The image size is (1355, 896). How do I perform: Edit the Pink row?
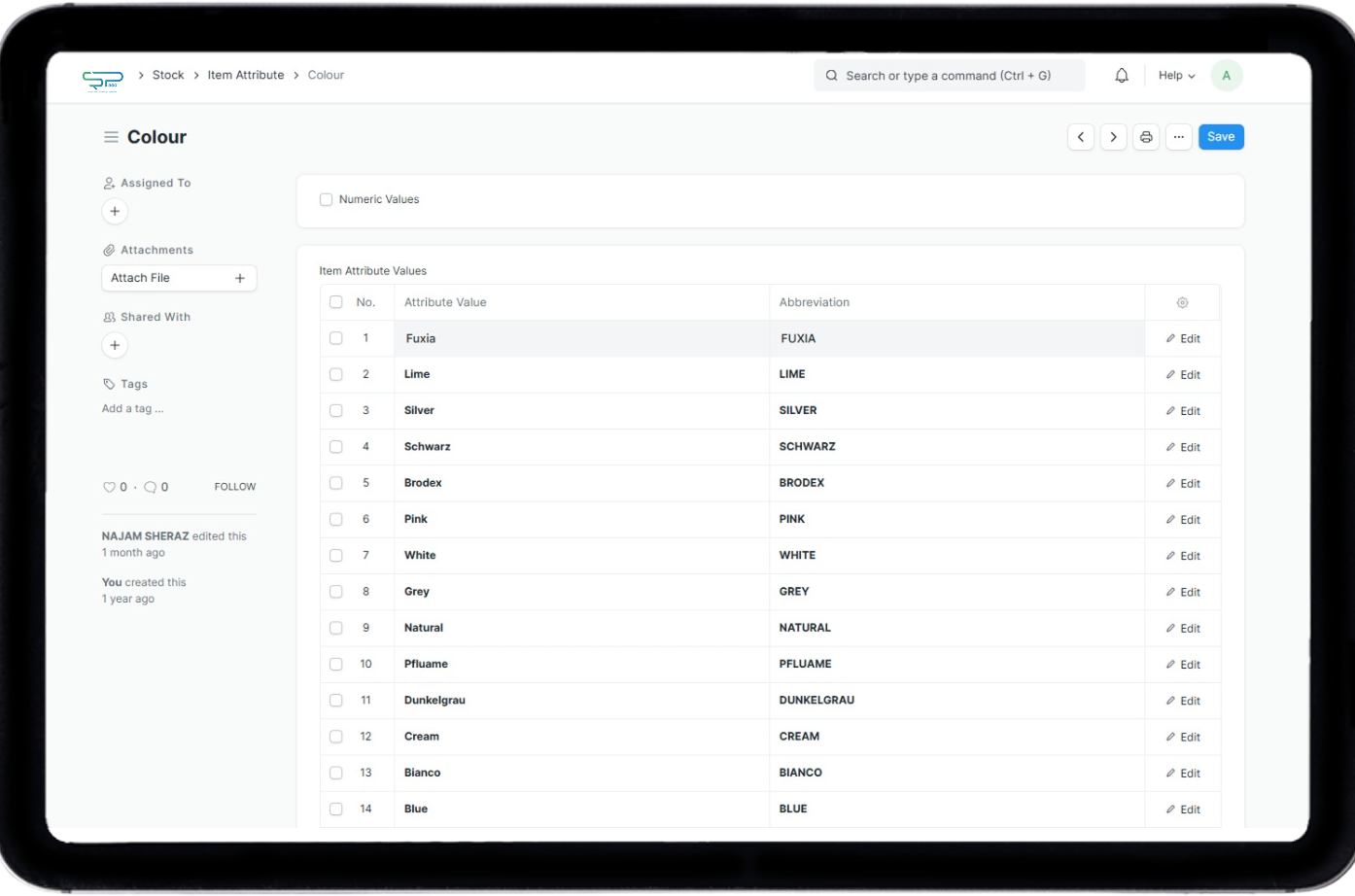(1183, 520)
